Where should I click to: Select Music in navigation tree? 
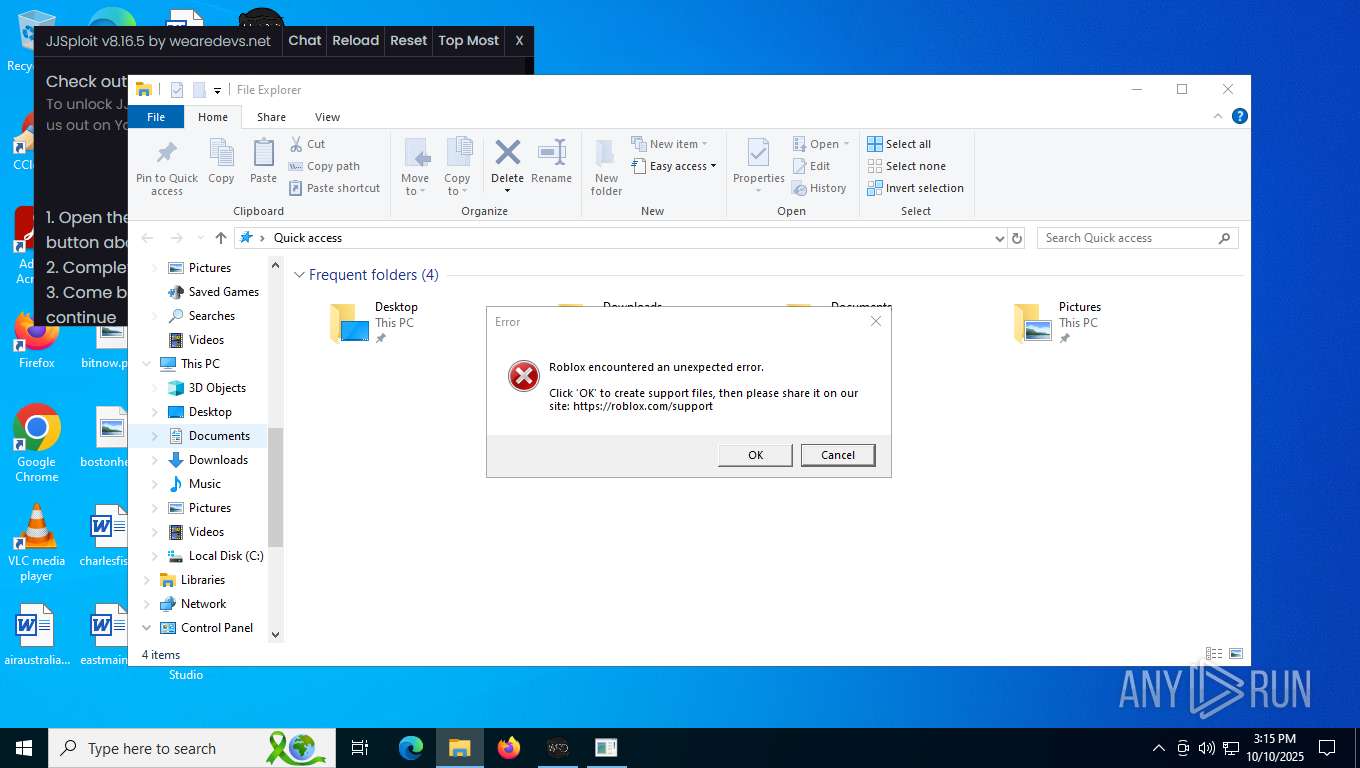(x=205, y=484)
